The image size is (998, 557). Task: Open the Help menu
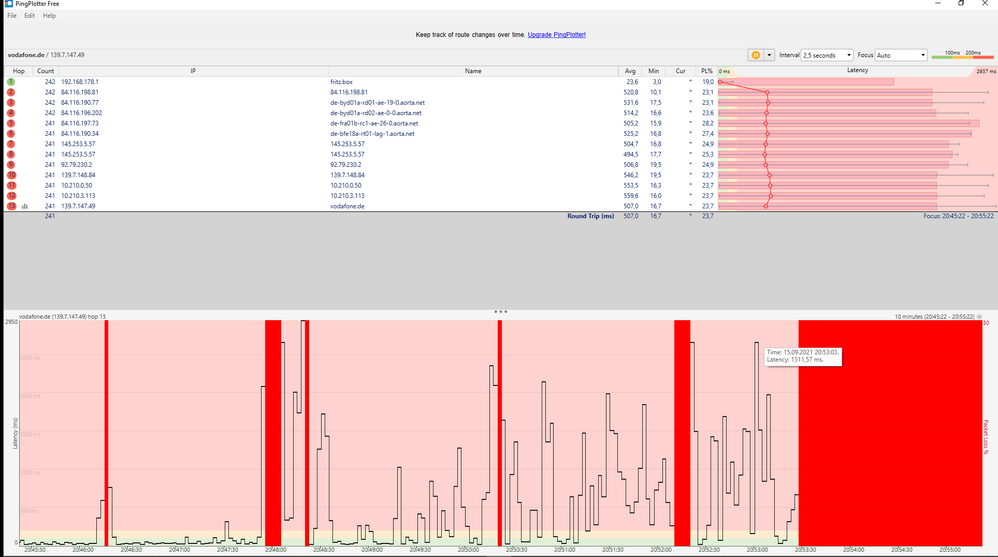(x=49, y=16)
